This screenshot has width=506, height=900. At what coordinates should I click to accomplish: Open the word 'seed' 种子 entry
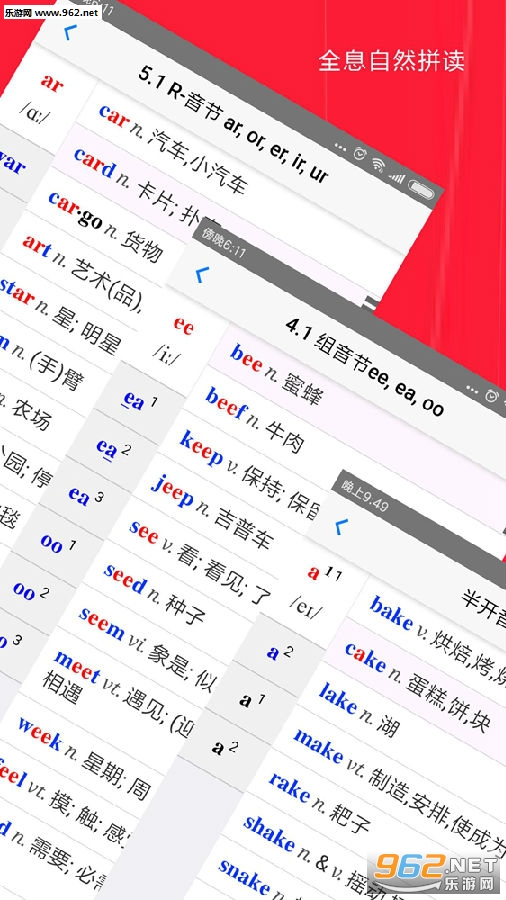tap(154, 594)
